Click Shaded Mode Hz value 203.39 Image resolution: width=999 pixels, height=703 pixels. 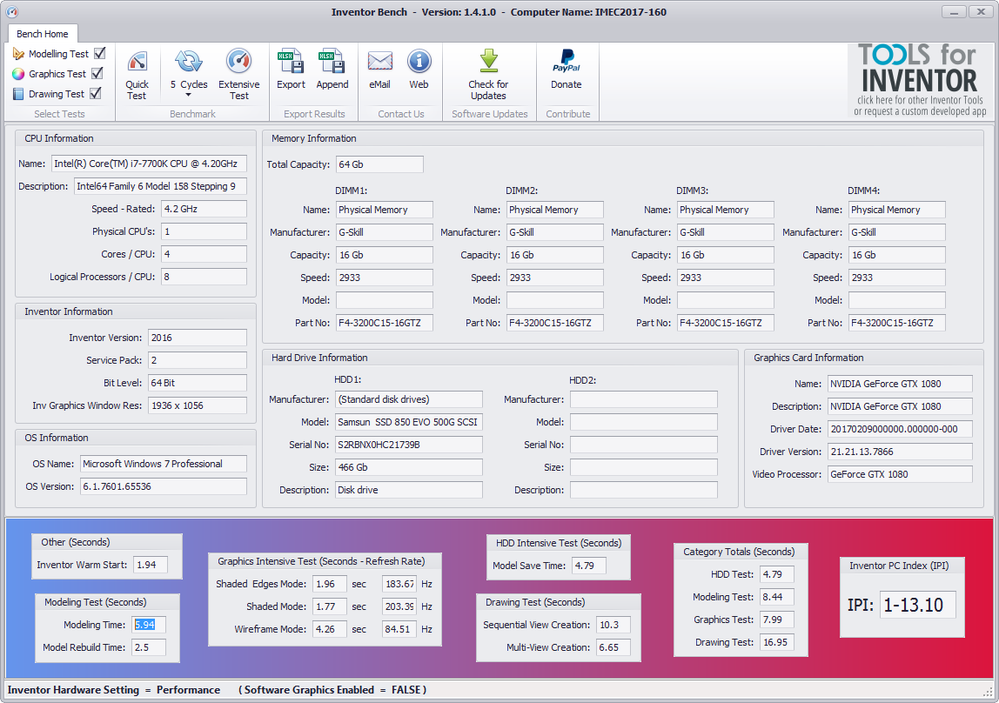coord(399,607)
